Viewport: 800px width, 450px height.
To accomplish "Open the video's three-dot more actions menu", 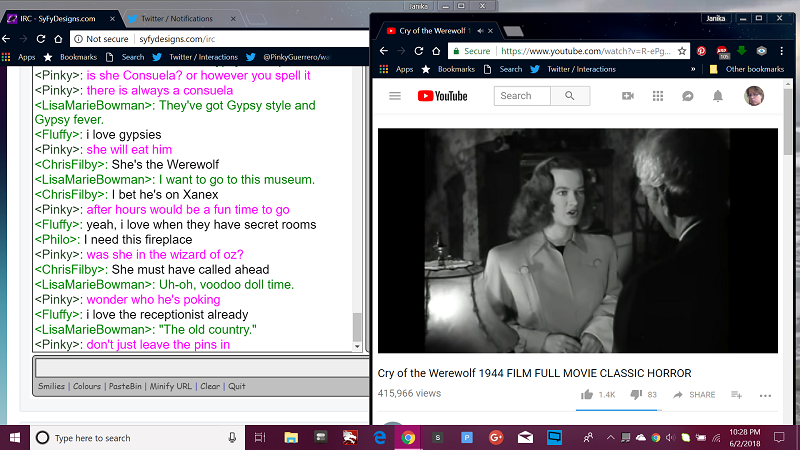I will [765, 395].
